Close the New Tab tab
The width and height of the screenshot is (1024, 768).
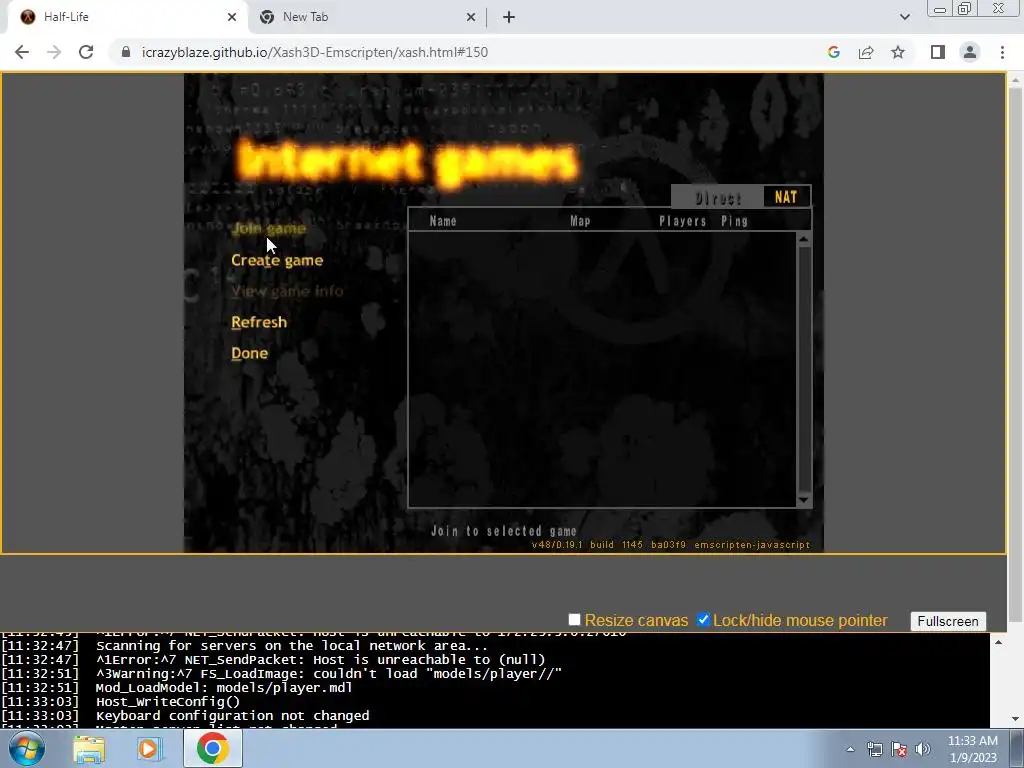pyautogui.click(x=471, y=17)
